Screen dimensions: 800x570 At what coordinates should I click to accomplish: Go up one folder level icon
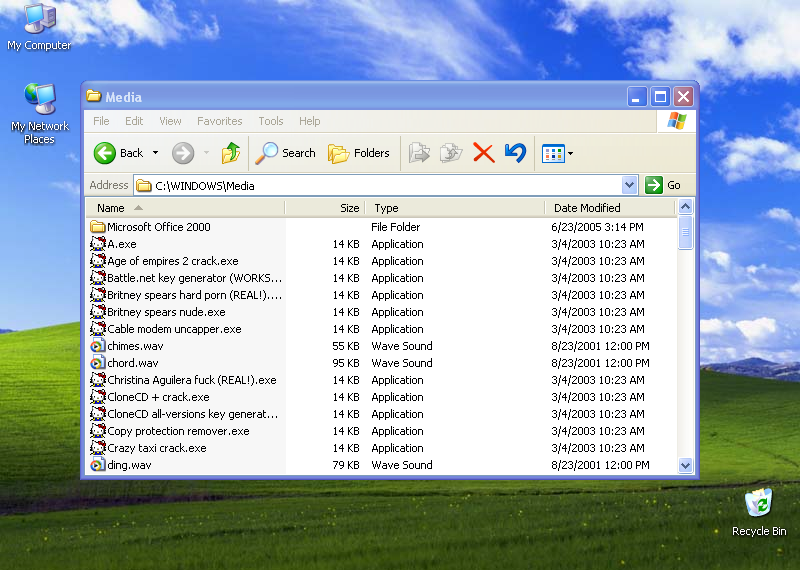[x=231, y=153]
